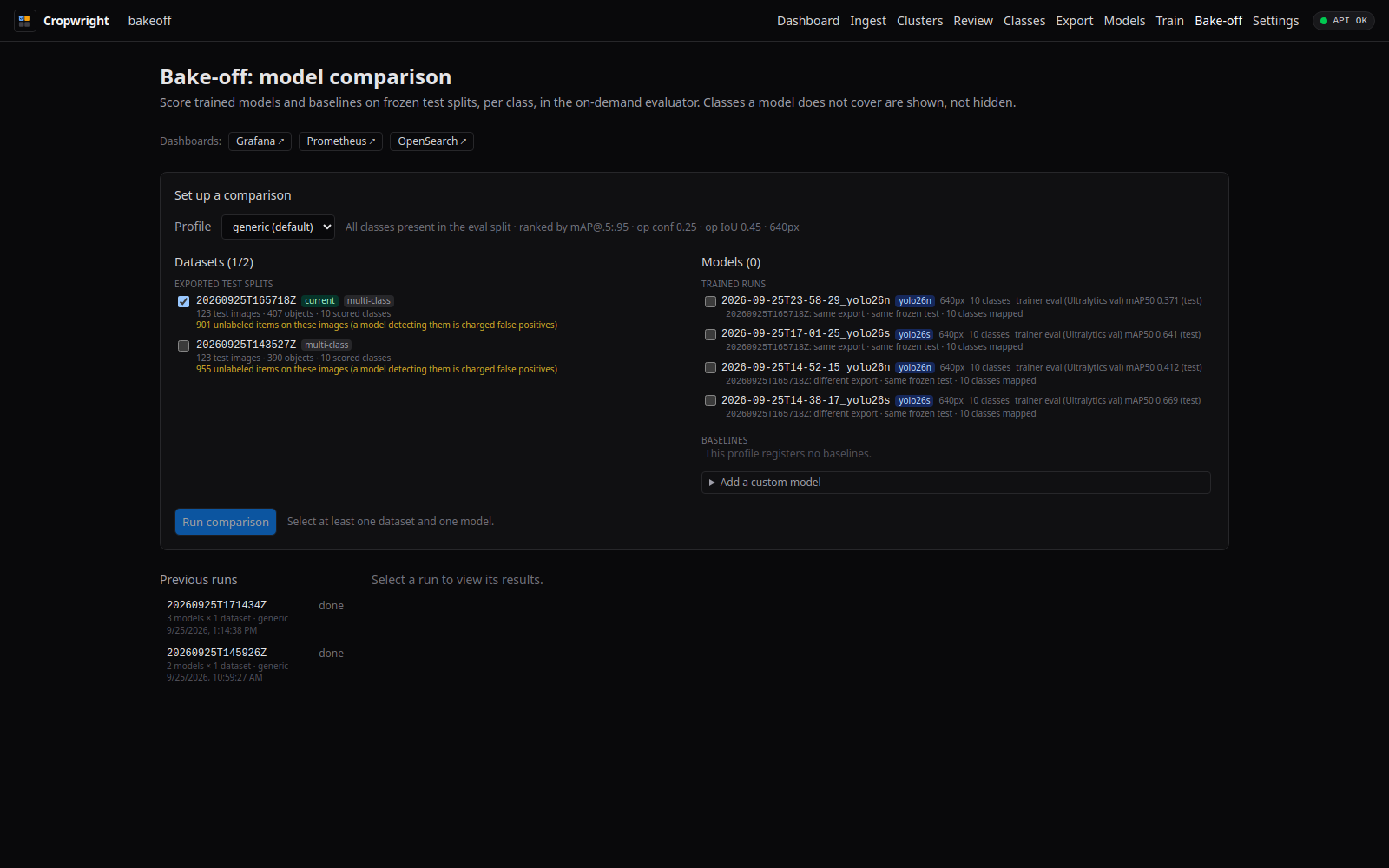Go to the Ingest page
This screenshot has width=1389, height=868.
pos(868,21)
